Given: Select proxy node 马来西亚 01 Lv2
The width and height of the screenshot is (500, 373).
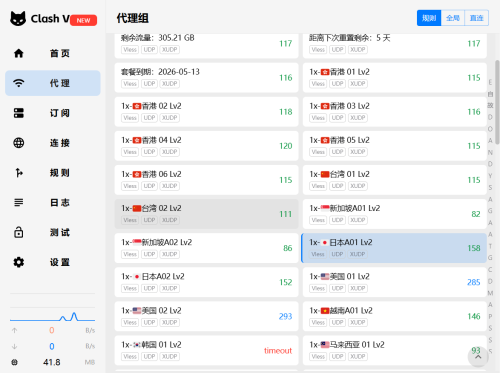Looking at the screenshot, I should (x=395, y=350).
